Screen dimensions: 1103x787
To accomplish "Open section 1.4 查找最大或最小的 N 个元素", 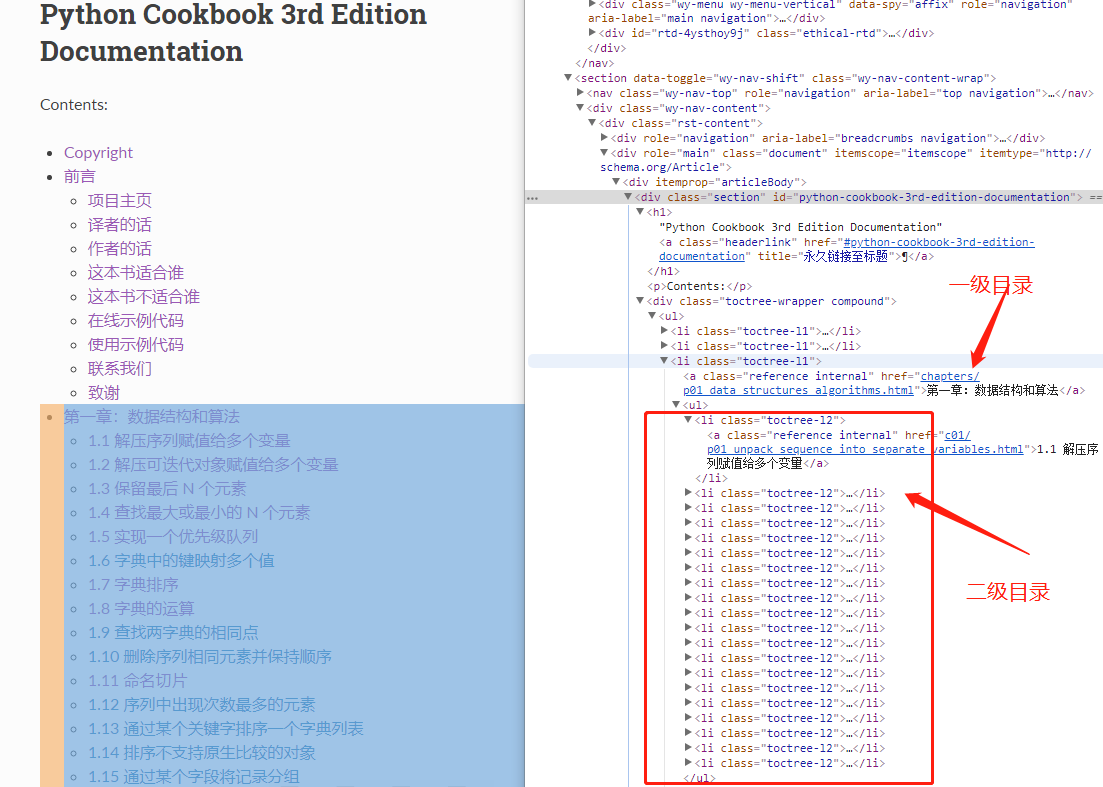I will tap(199, 512).
